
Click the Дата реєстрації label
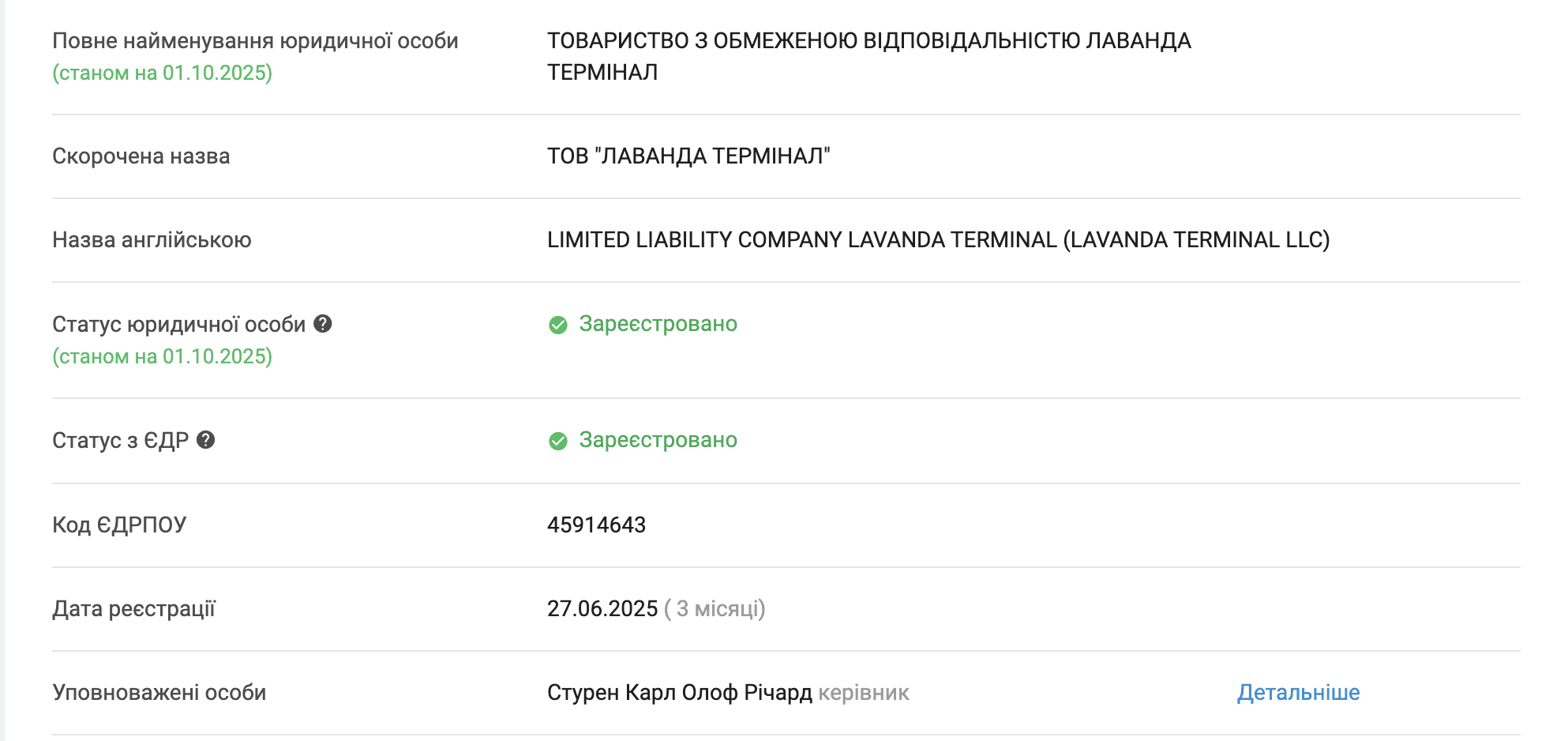[x=133, y=609]
